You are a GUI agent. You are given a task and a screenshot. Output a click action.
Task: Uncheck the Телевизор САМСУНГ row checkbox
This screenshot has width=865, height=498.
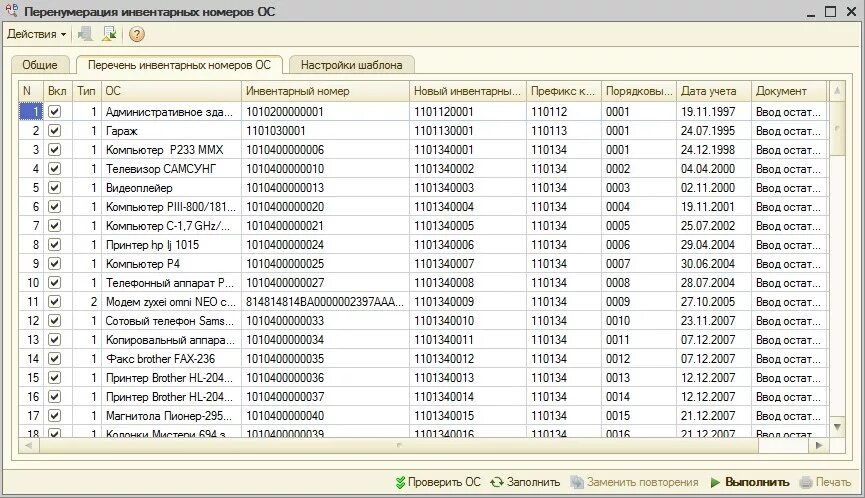click(x=55, y=169)
